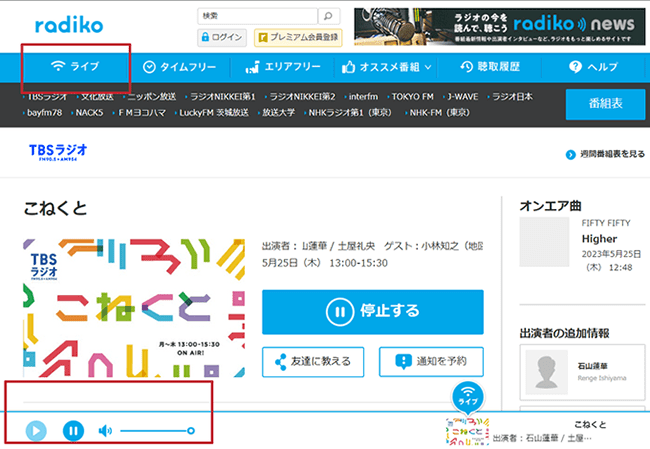Click the radiko logo
Image resolution: width=650 pixels, height=449 pixels.
[69, 25]
